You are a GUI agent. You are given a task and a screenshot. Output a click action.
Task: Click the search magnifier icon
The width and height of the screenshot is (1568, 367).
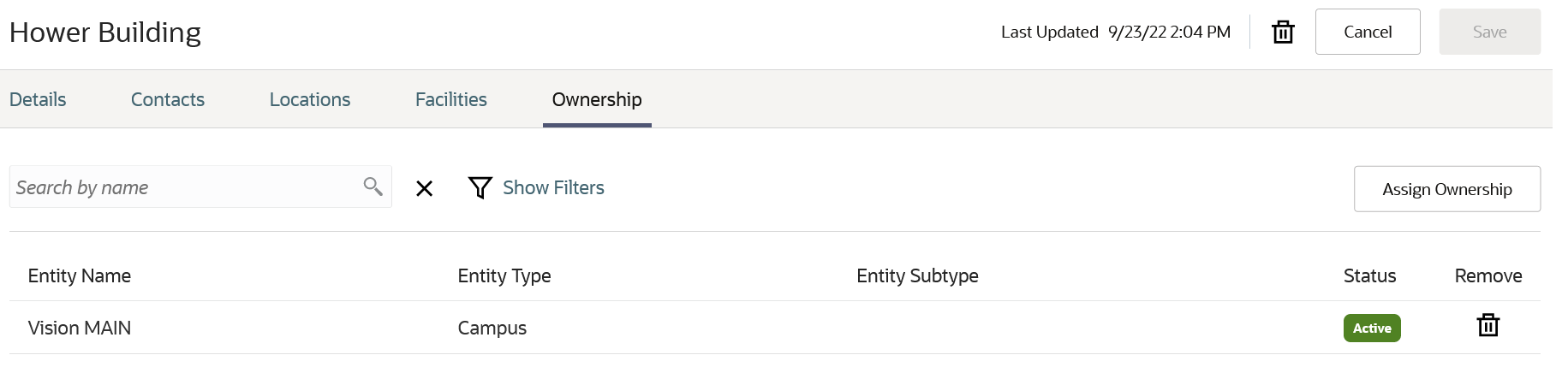tap(373, 186)
